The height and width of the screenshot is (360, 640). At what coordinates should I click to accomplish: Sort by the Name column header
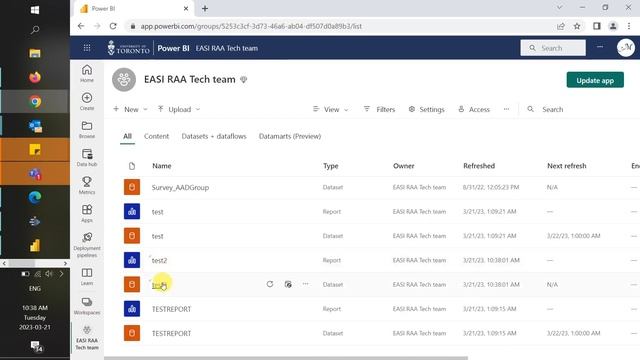[162, 166]
